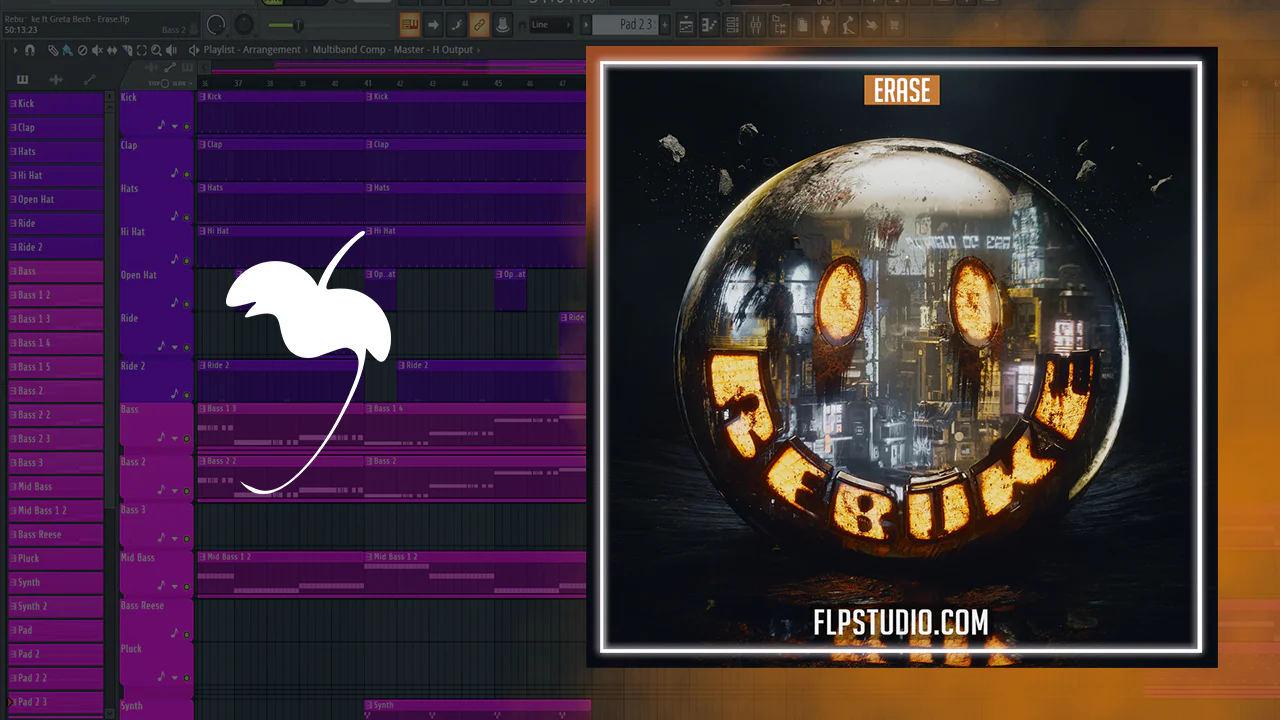Open the Ride track options arrow
This screenshot has width=1280, height=720.
click(x=175, y=347)
